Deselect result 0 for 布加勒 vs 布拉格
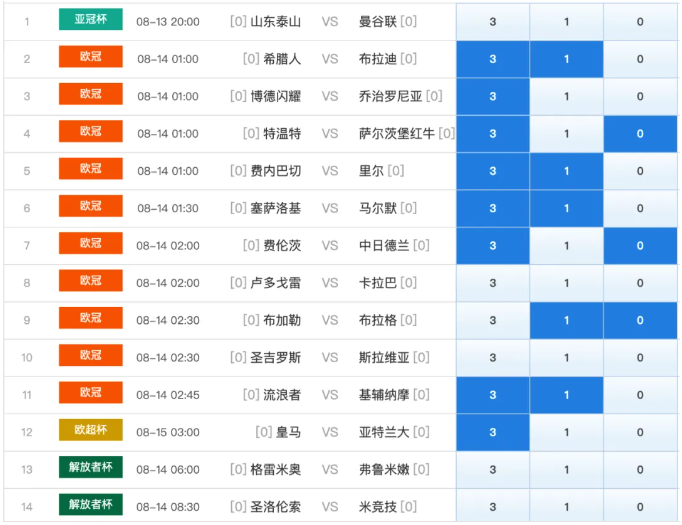 pyautogui.click(x=640, y=321)
